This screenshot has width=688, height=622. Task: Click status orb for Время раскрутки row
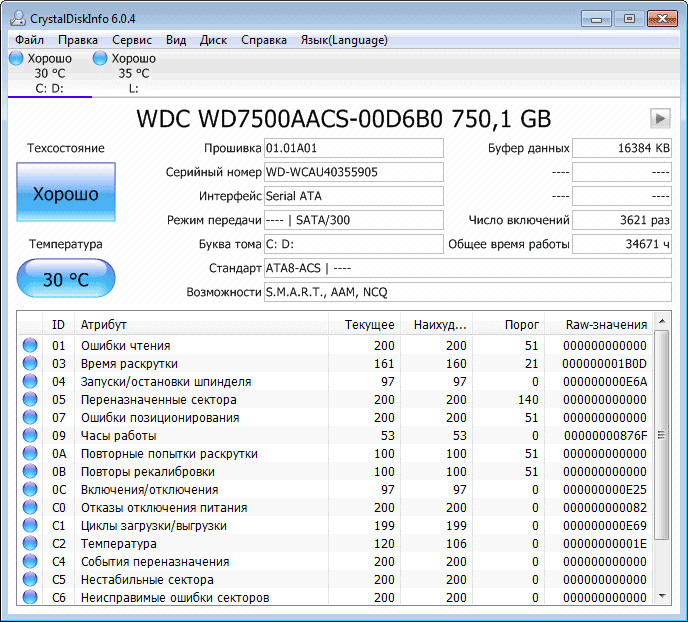point(30,363)
